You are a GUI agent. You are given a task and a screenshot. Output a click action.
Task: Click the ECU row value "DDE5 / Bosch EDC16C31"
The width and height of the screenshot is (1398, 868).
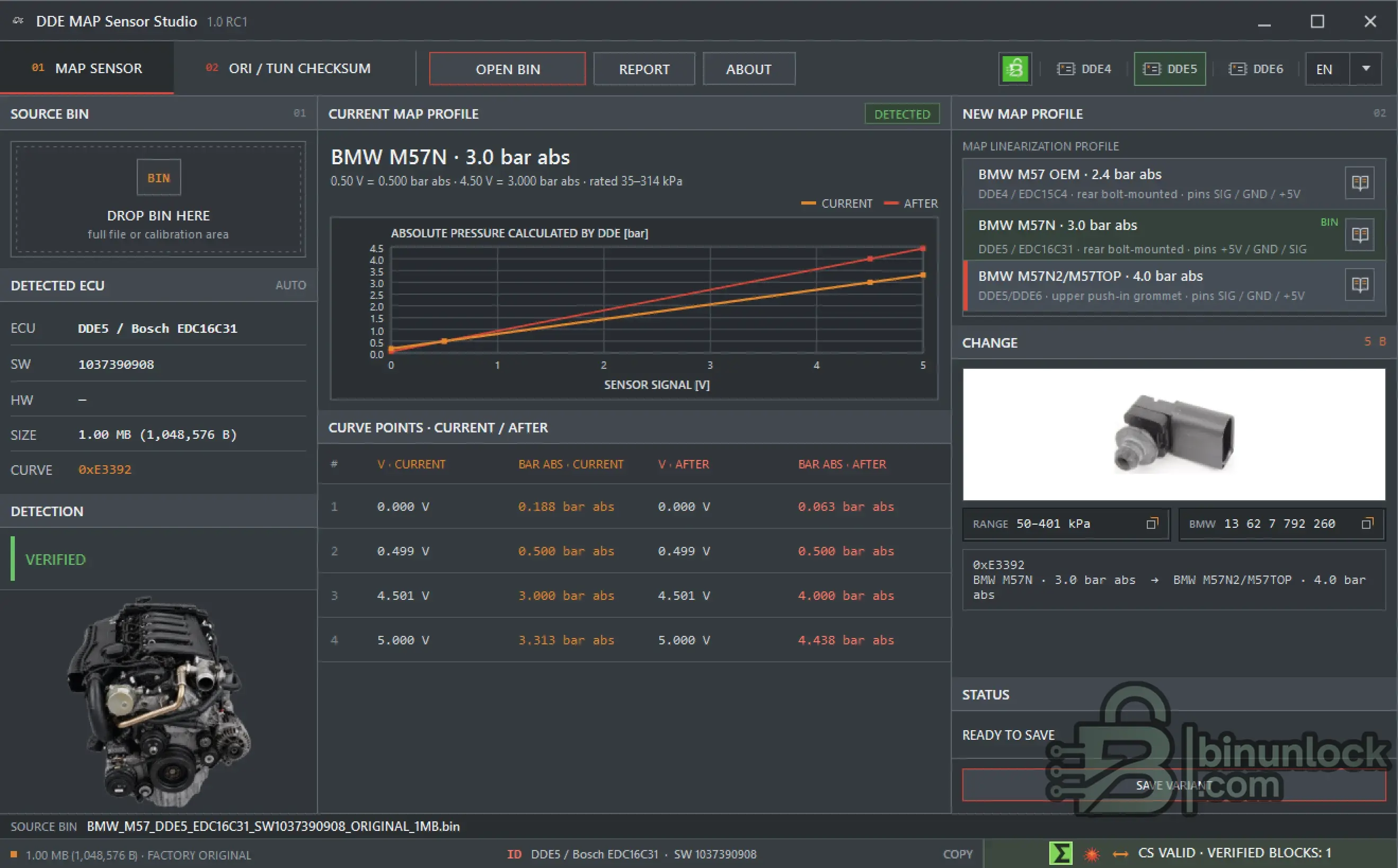tap(157, 329)
